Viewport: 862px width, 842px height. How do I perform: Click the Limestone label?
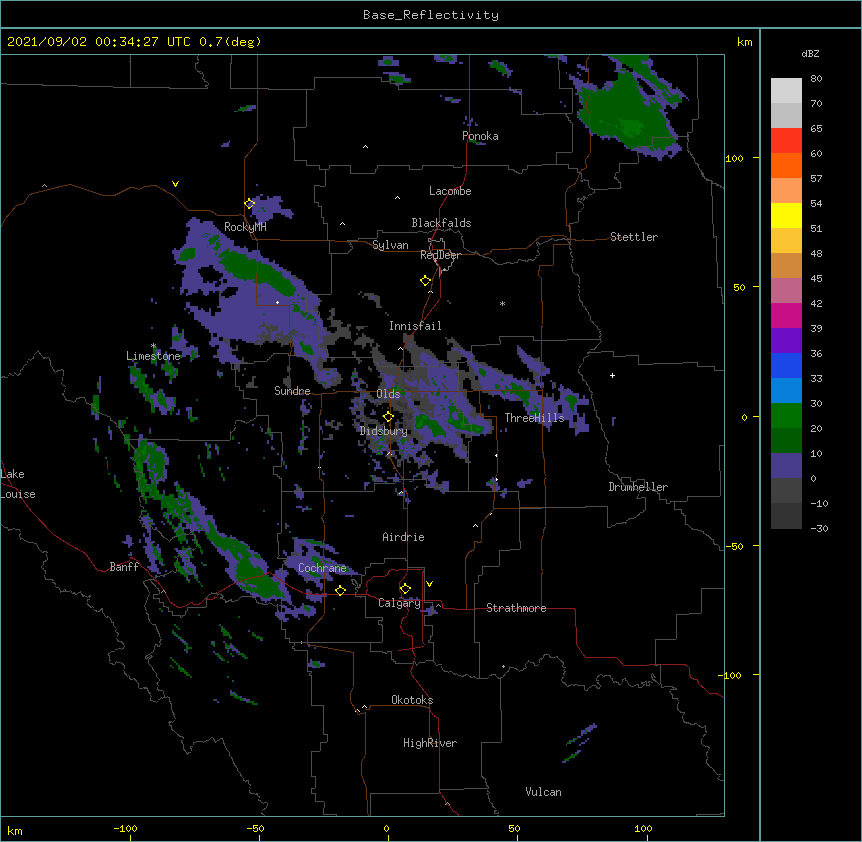(x=153, y=356)
